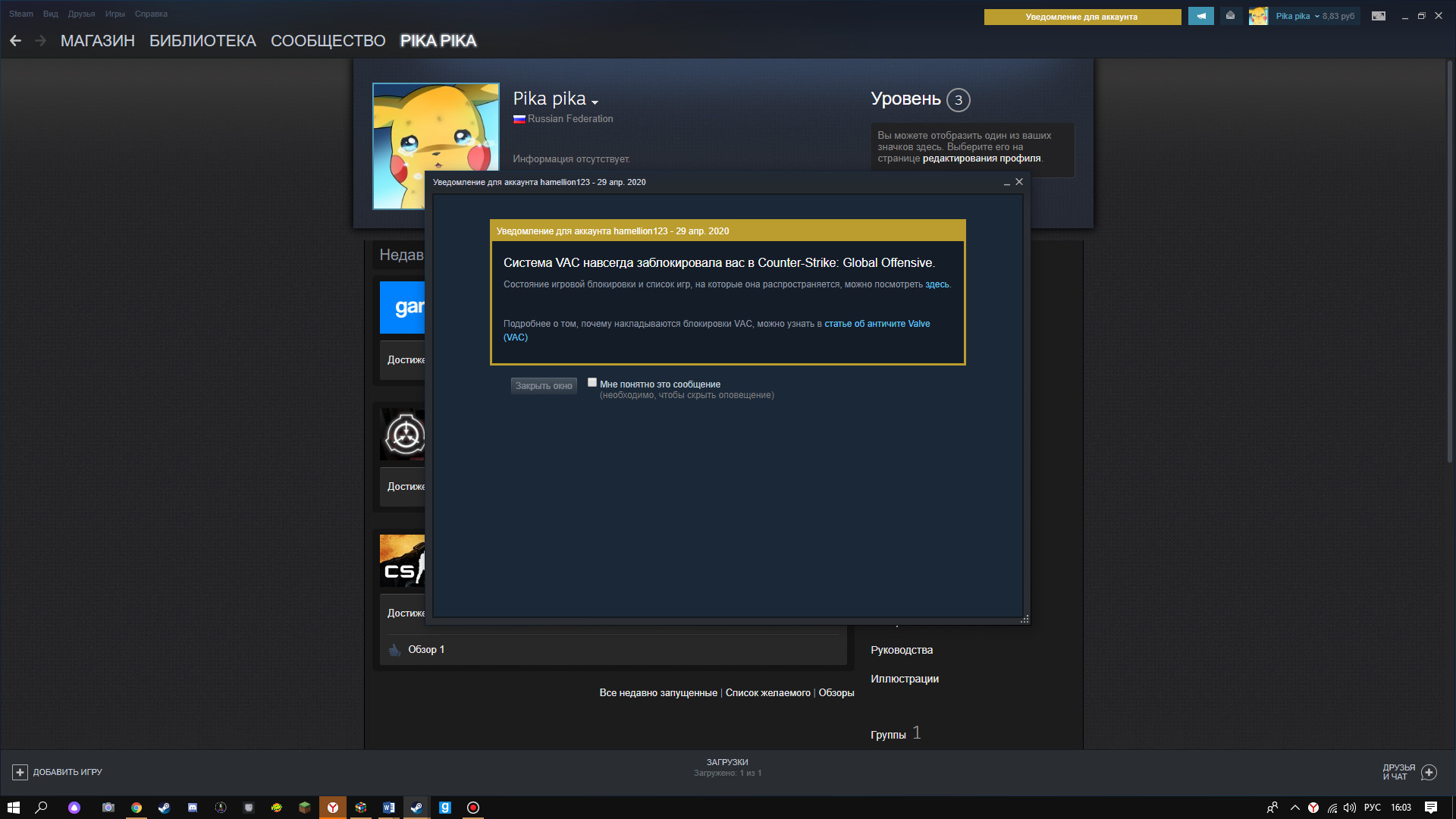Expand the Pika pika profile name dropdown
The height and width of the screenshot is (819, 1456).
595,102
